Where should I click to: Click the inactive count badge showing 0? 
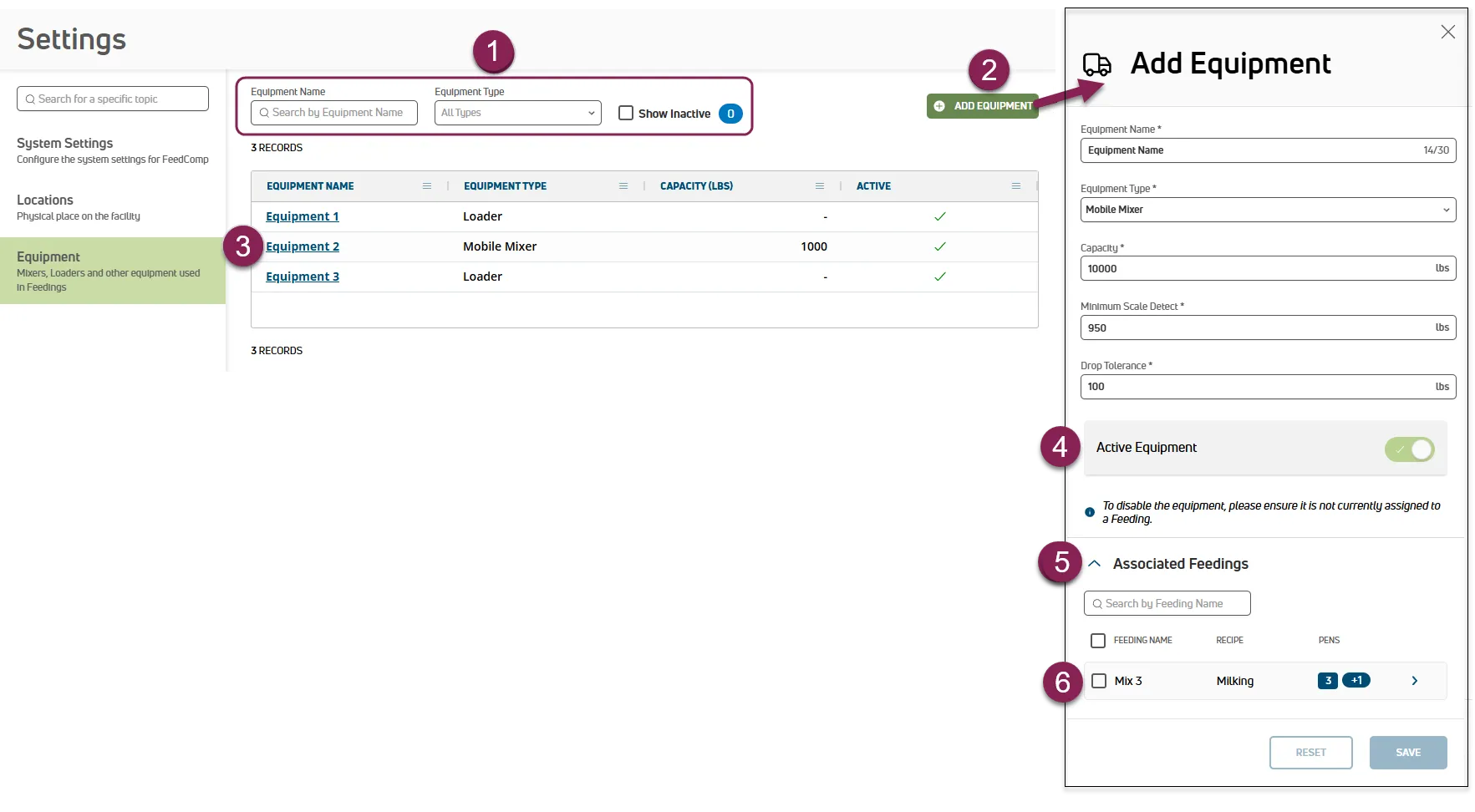click(730, 114)
